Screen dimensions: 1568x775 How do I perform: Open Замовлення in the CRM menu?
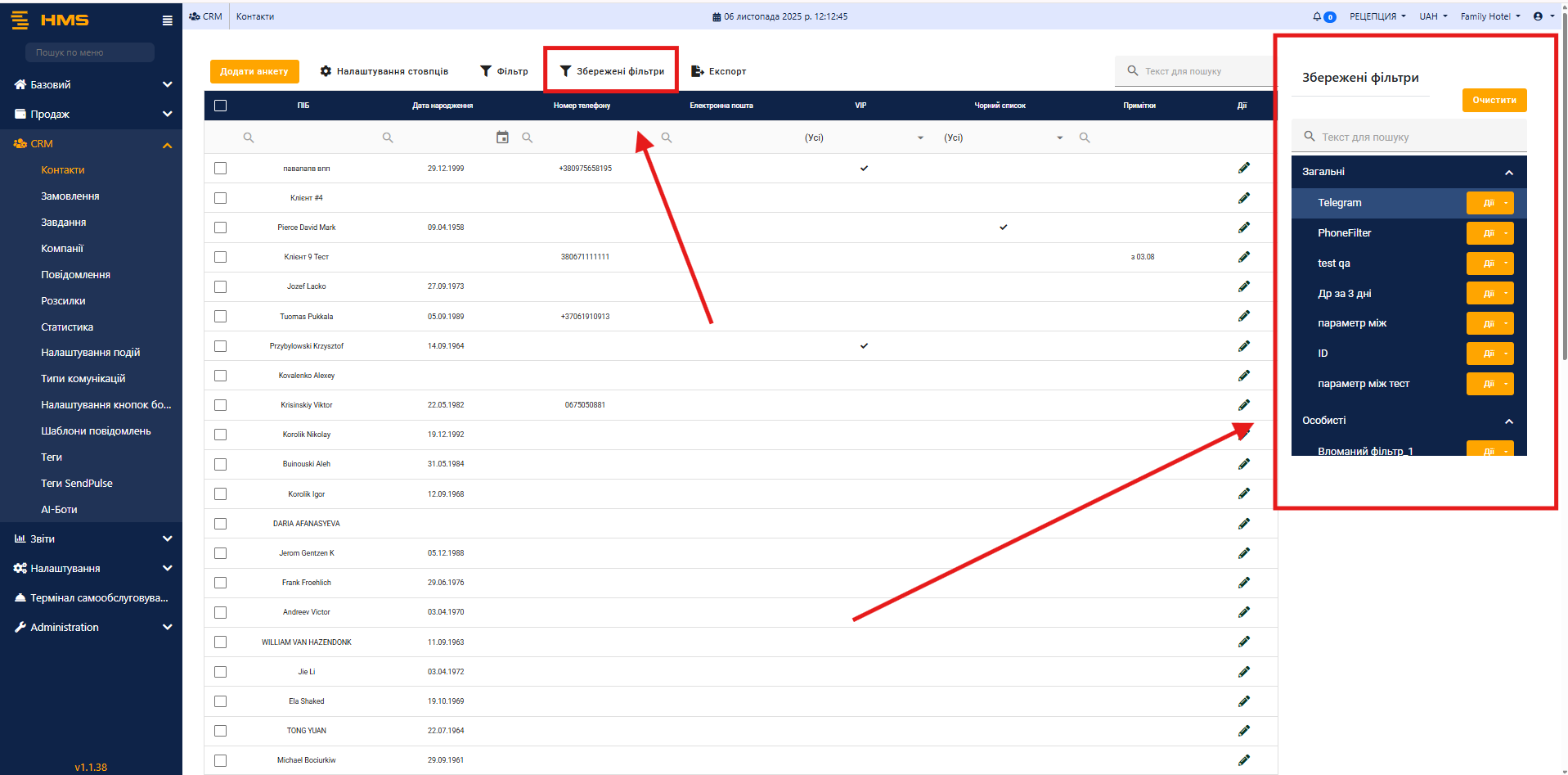[70, 196]
